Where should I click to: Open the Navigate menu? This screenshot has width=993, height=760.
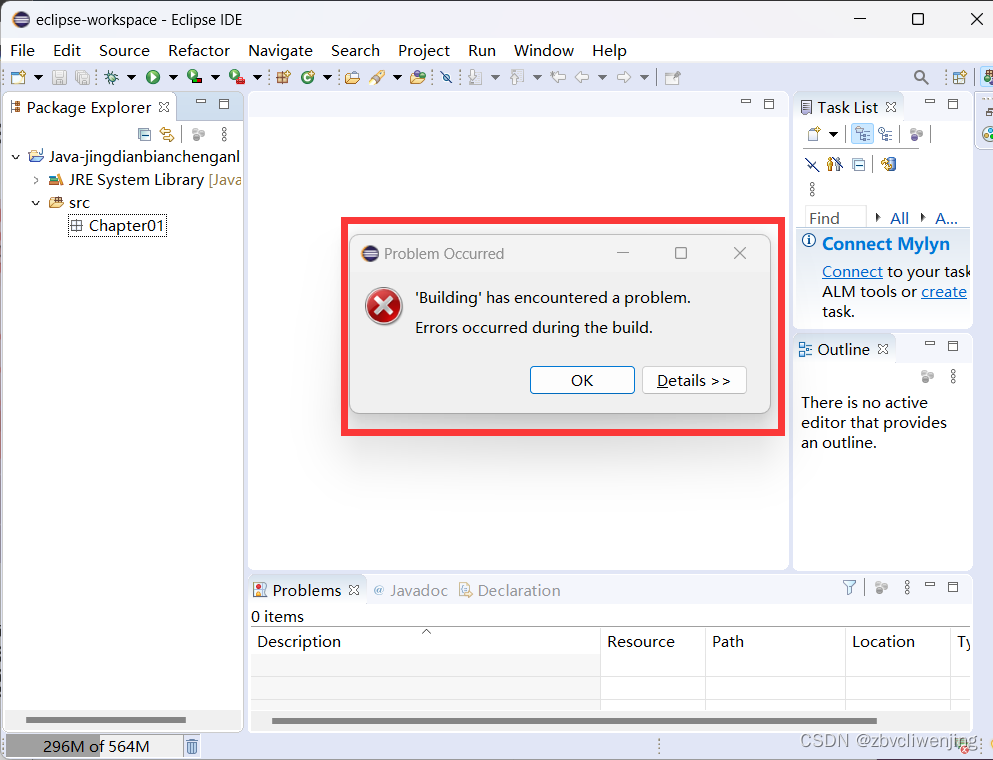[x=281, y=50]
